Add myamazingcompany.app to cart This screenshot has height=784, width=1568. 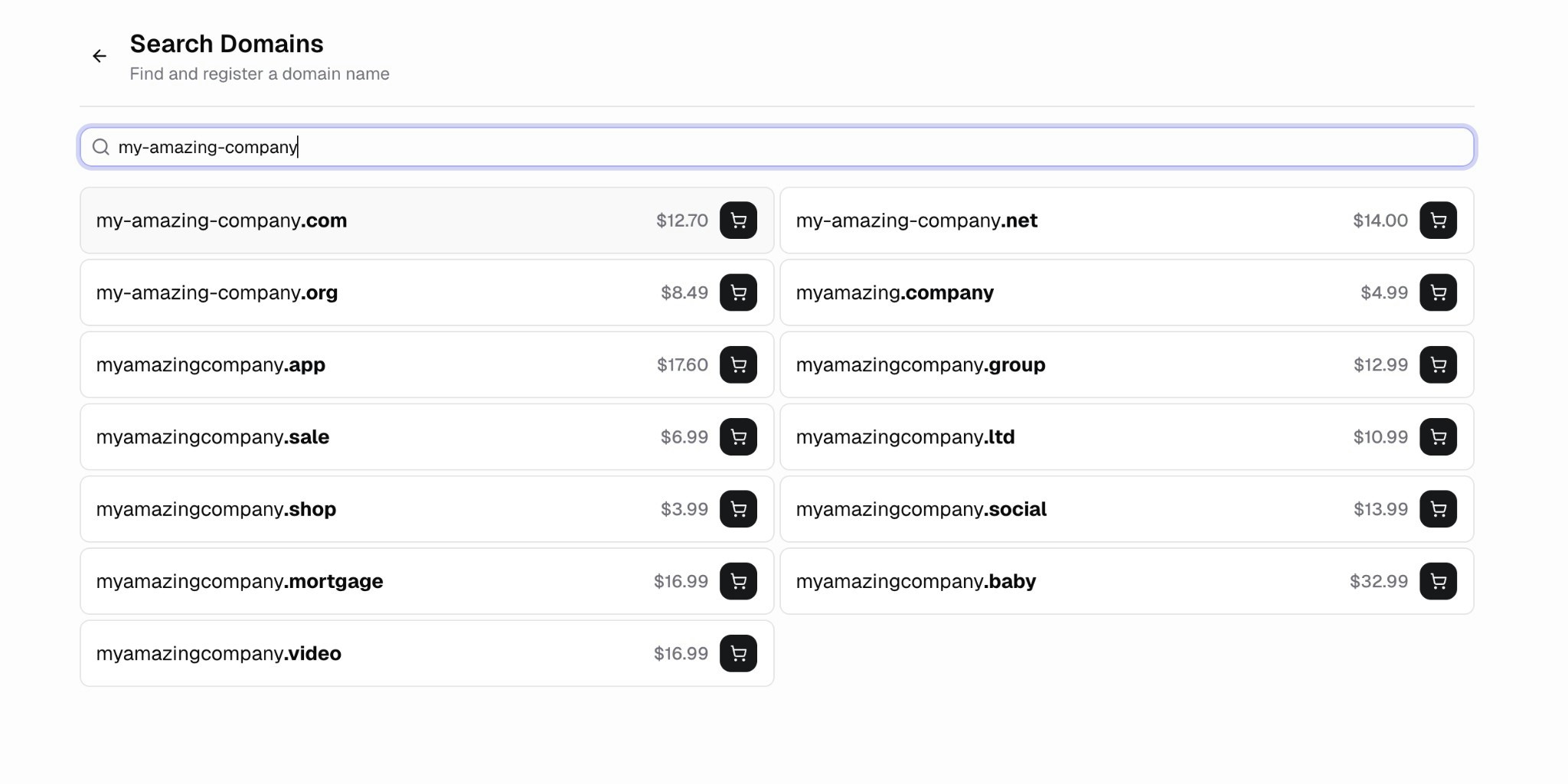click(737, 364)
